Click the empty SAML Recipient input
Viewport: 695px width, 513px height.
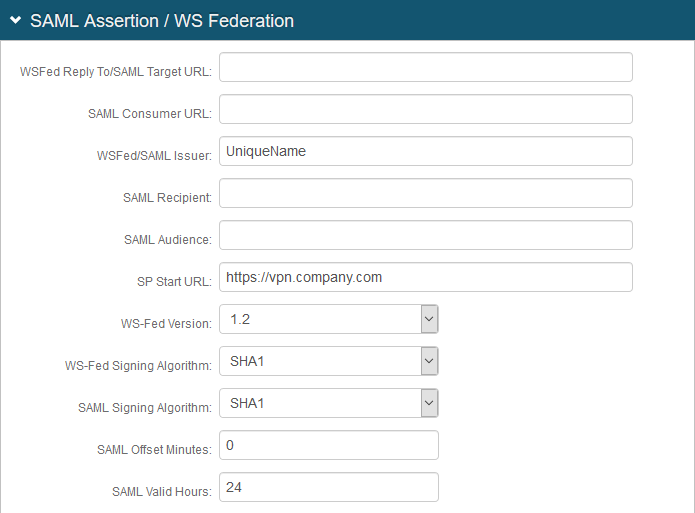[x=425, y=193]
